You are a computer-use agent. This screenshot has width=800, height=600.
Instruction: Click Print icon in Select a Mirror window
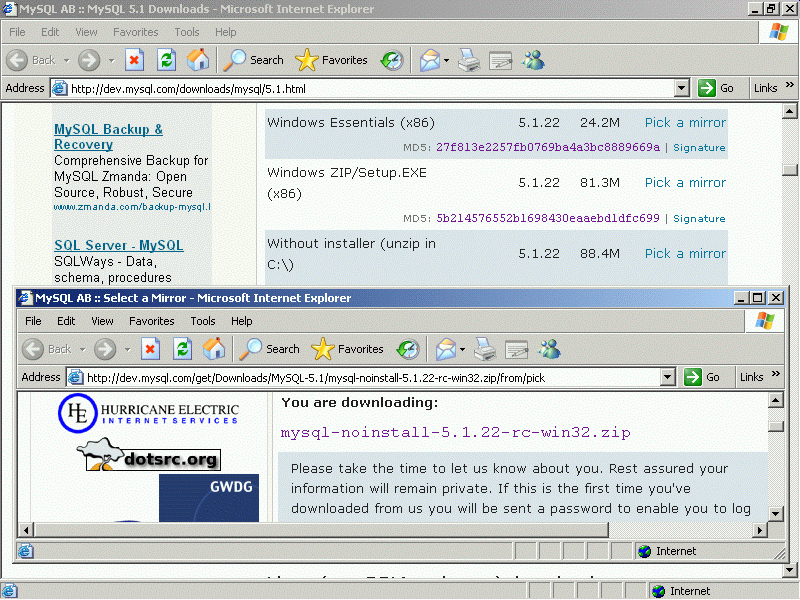[x=485, y=349]
